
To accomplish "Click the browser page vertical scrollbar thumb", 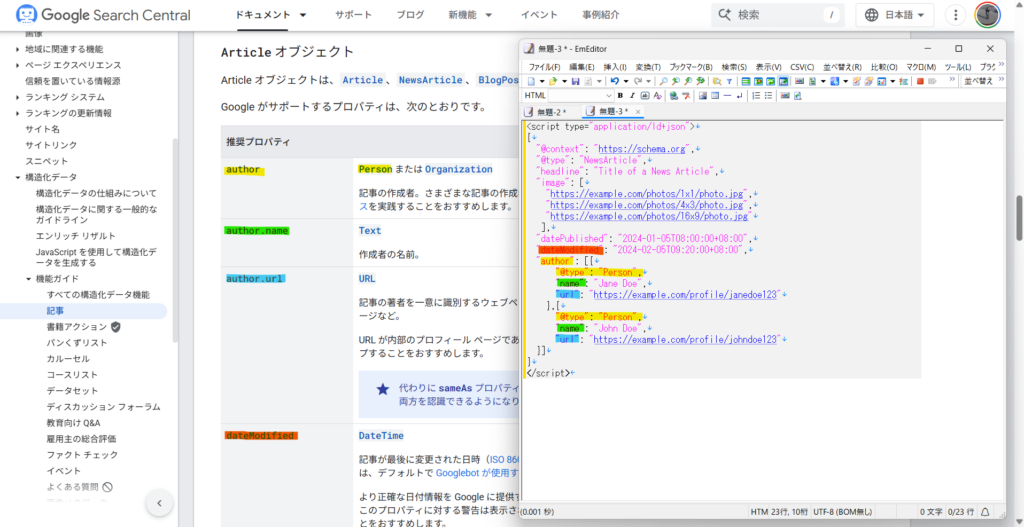I will (x=1019, y=219).
